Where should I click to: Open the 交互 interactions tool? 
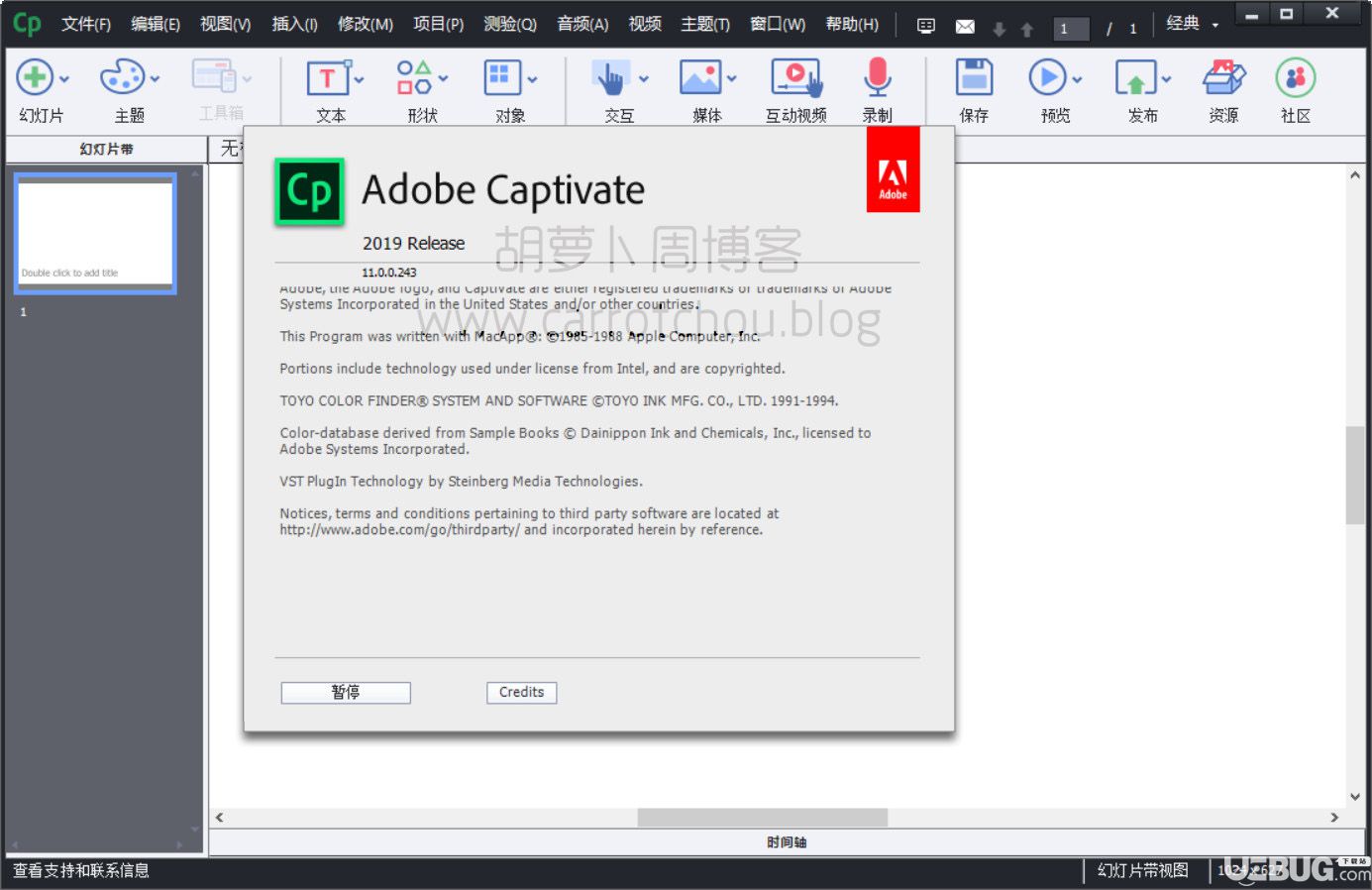click(x=610, y=77)
